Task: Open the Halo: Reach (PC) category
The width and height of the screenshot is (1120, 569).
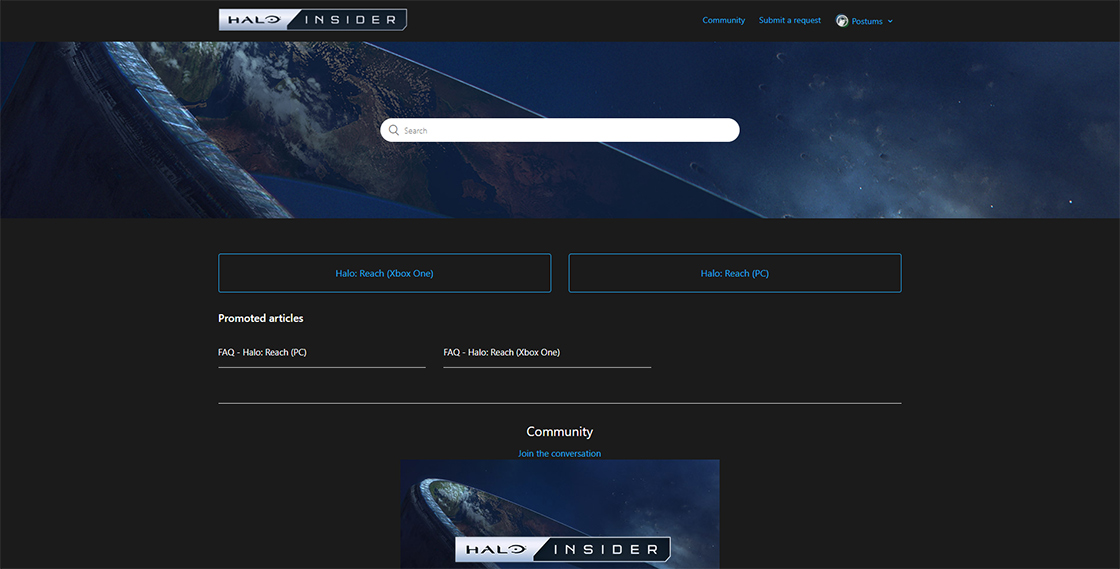Action: pos(734,273)
